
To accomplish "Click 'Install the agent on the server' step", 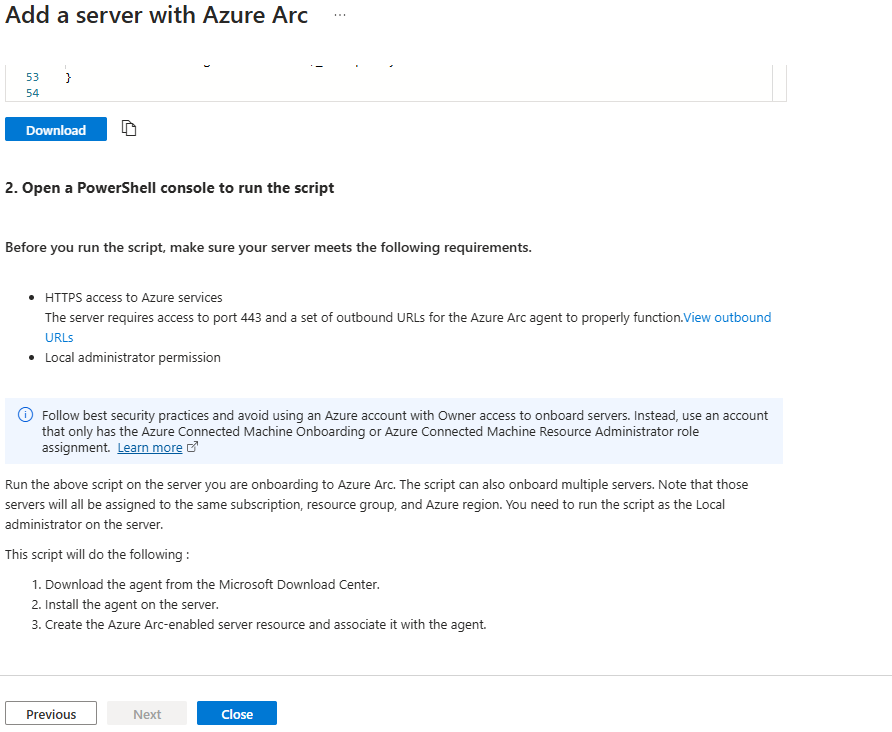I will pyautogui.click(x=132, y=604).
